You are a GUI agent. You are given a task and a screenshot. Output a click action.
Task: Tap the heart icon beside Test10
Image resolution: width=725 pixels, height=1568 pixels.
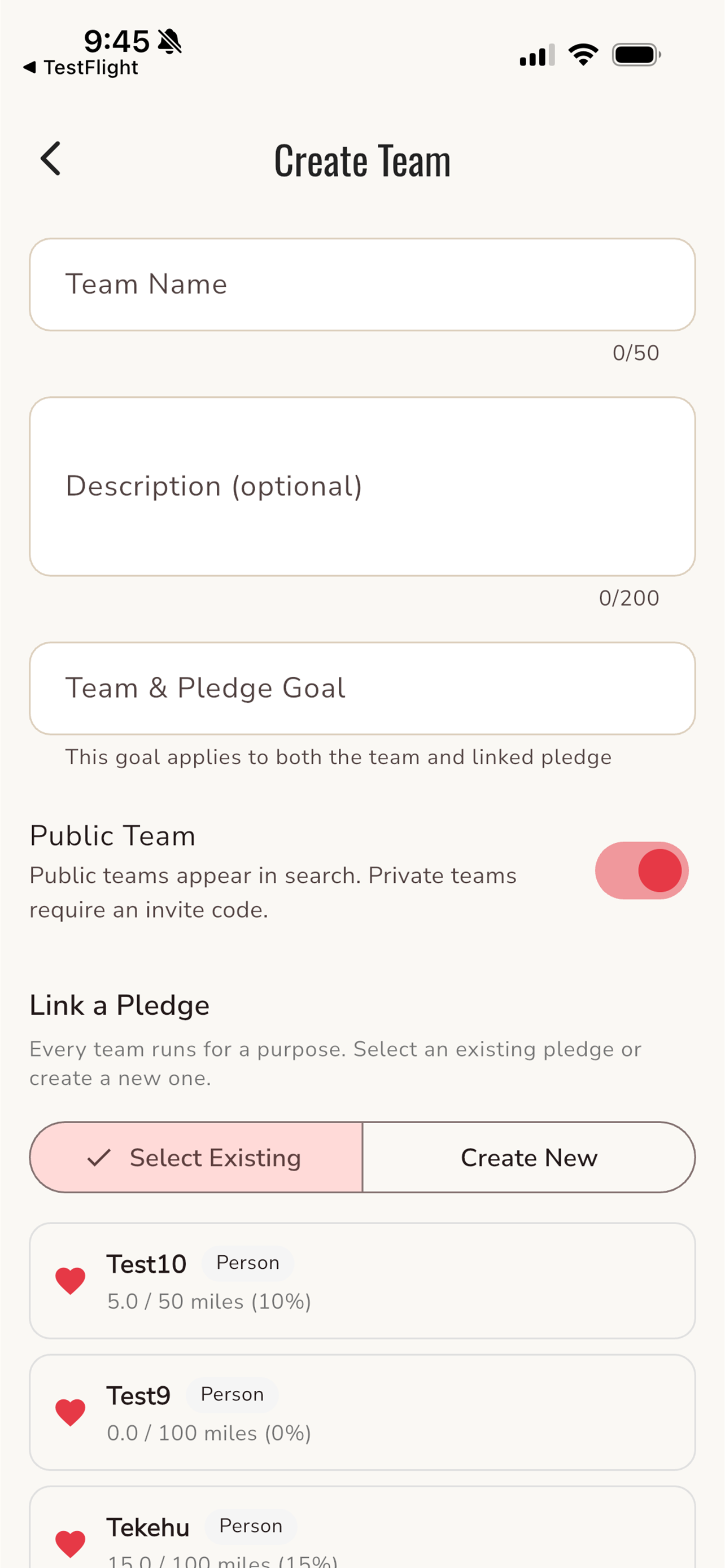coord(70,1280)
